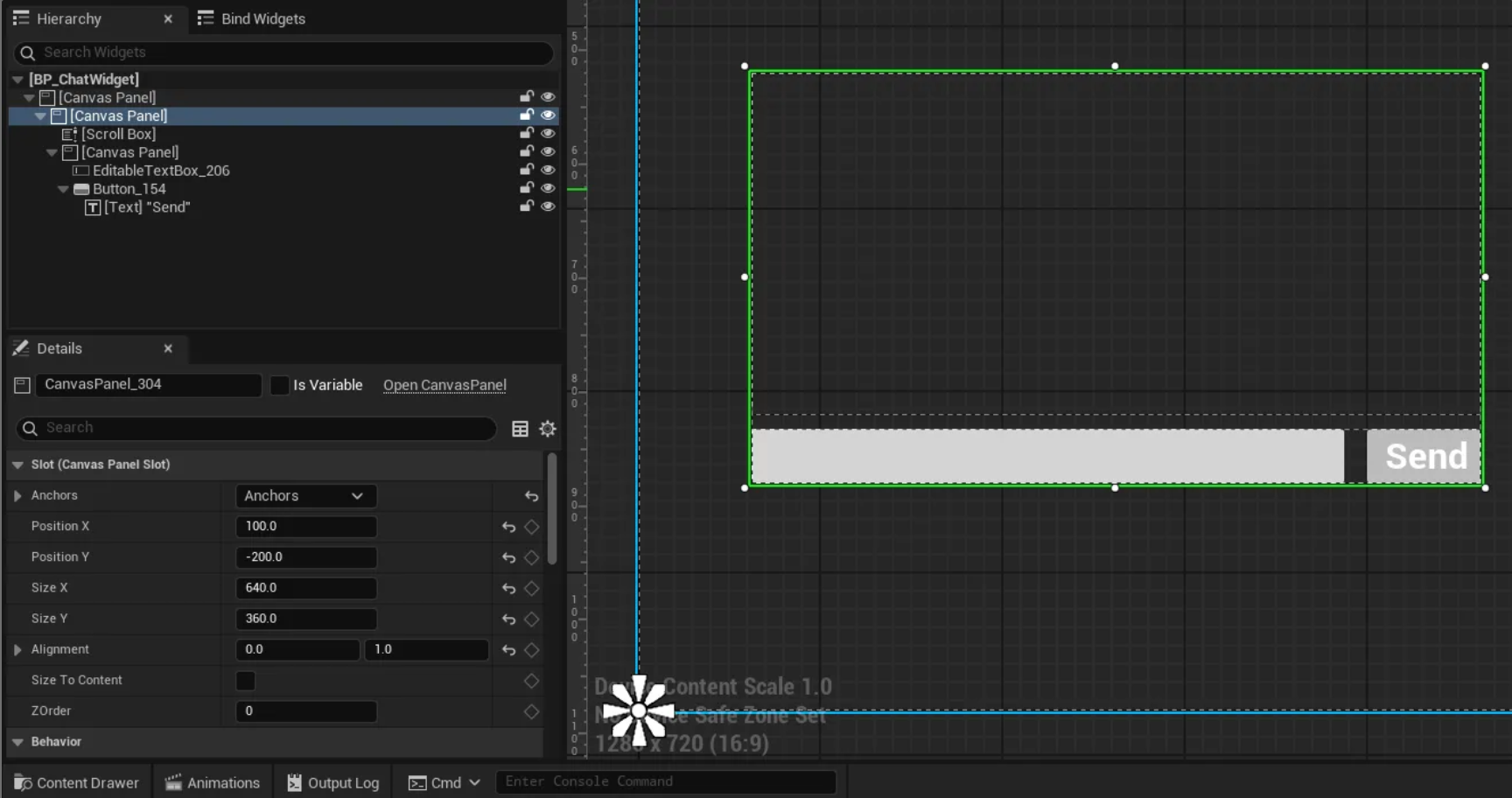Edit the CanvasPanel_304 name field
The image size is (1512, 798).
click(149, 385)
